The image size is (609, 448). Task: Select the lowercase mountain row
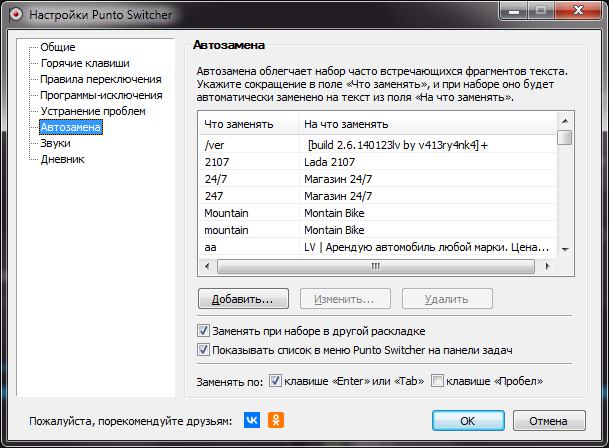pyautogui.click(x=378, y=230)
